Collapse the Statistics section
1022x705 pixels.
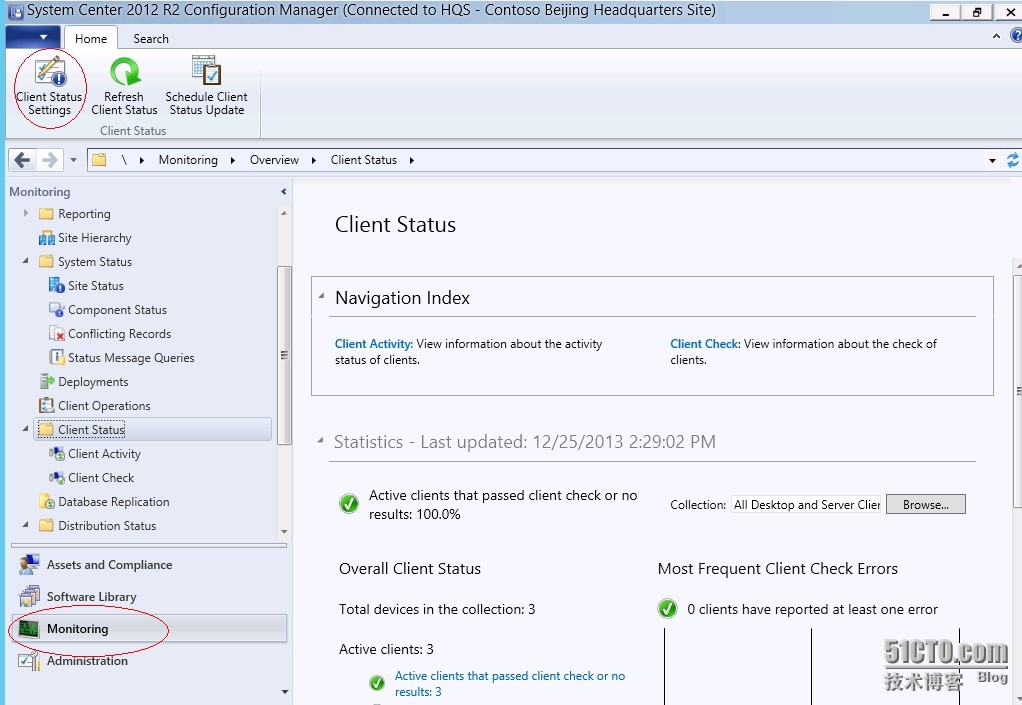[320, 440]
